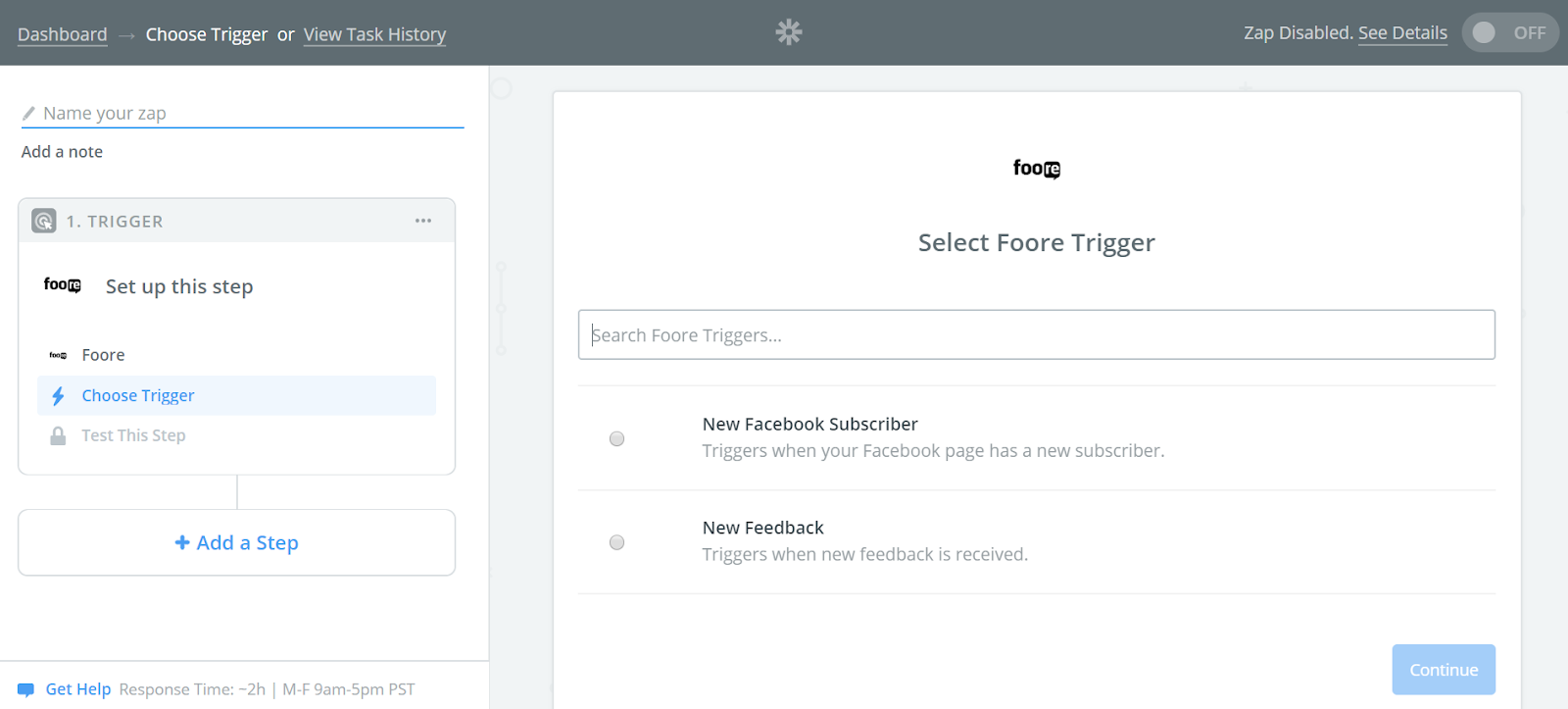Select the New Feedback radio button
This screenshot has width=1568, height=709.
point(616,542)
